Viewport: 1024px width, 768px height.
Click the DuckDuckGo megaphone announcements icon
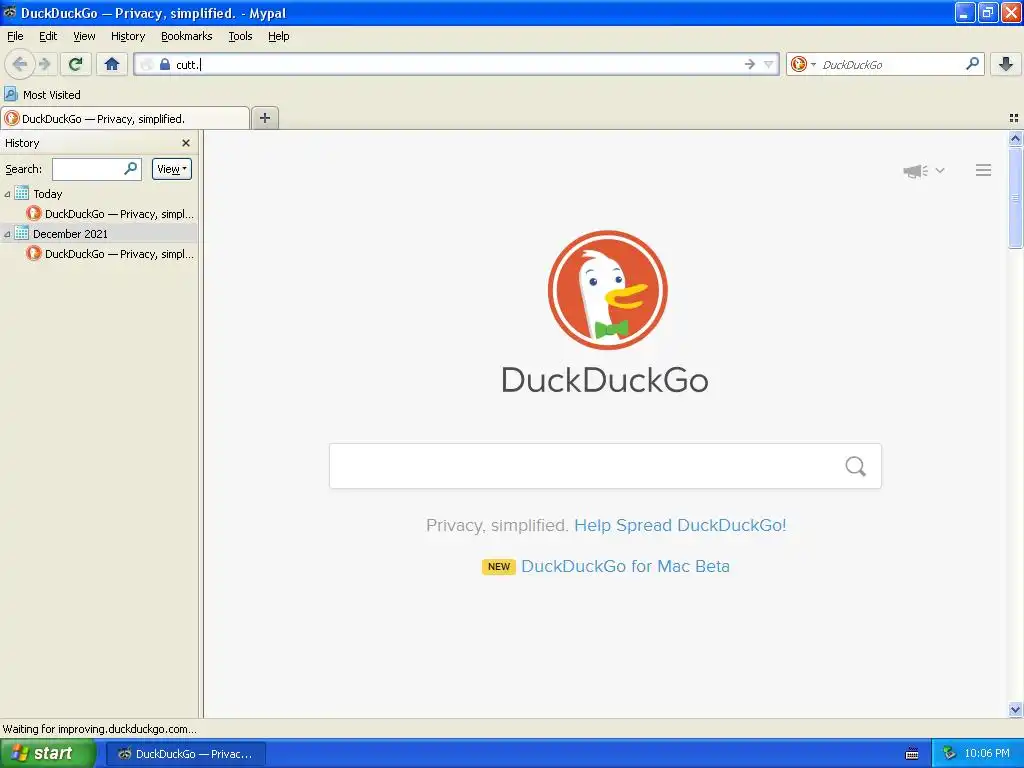pos(915,170)
